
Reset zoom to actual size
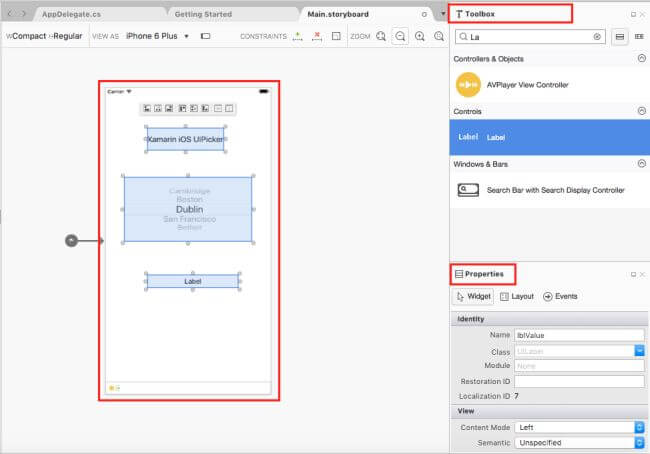439,36
